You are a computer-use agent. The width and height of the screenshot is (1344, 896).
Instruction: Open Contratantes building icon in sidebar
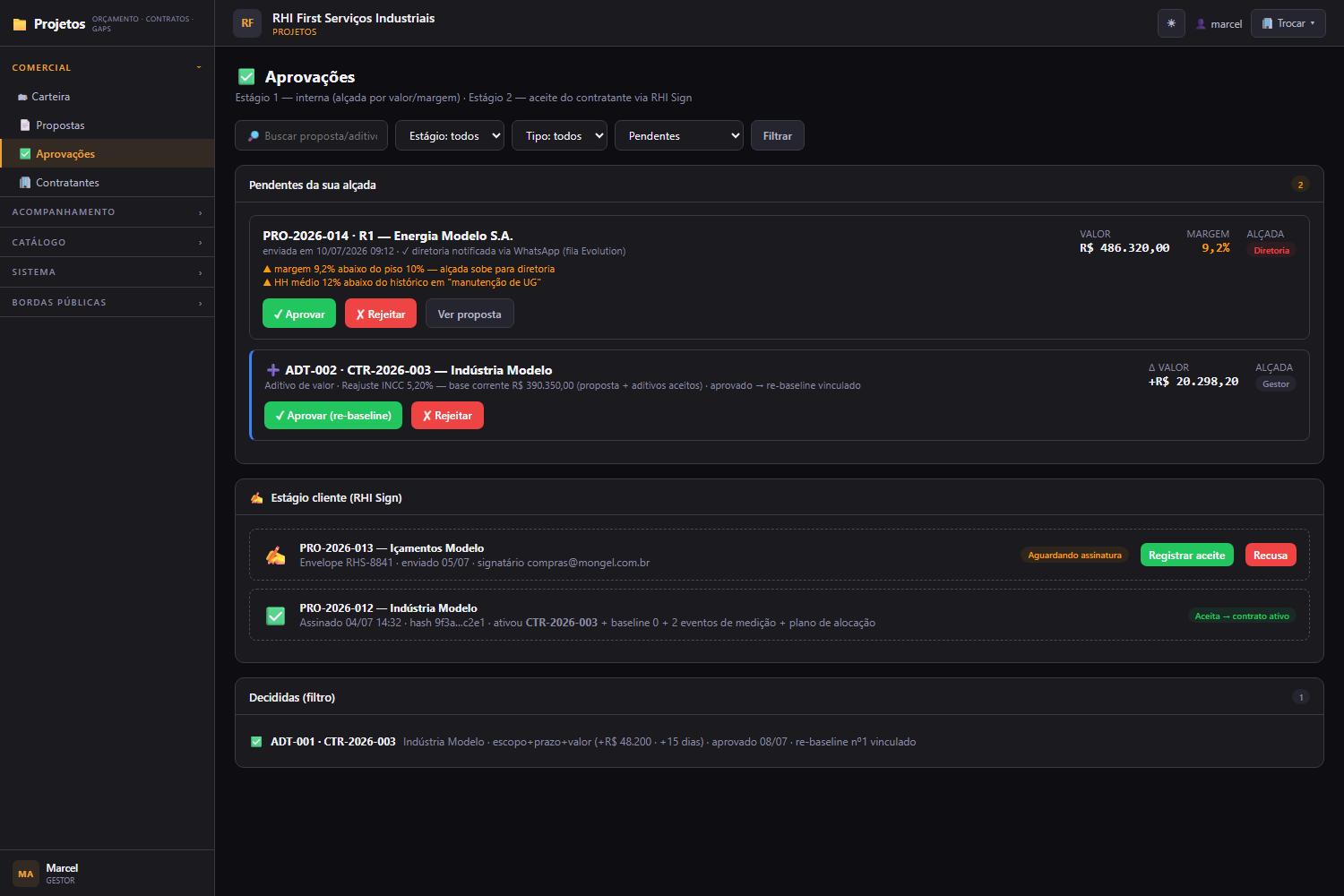coord(25,183)
